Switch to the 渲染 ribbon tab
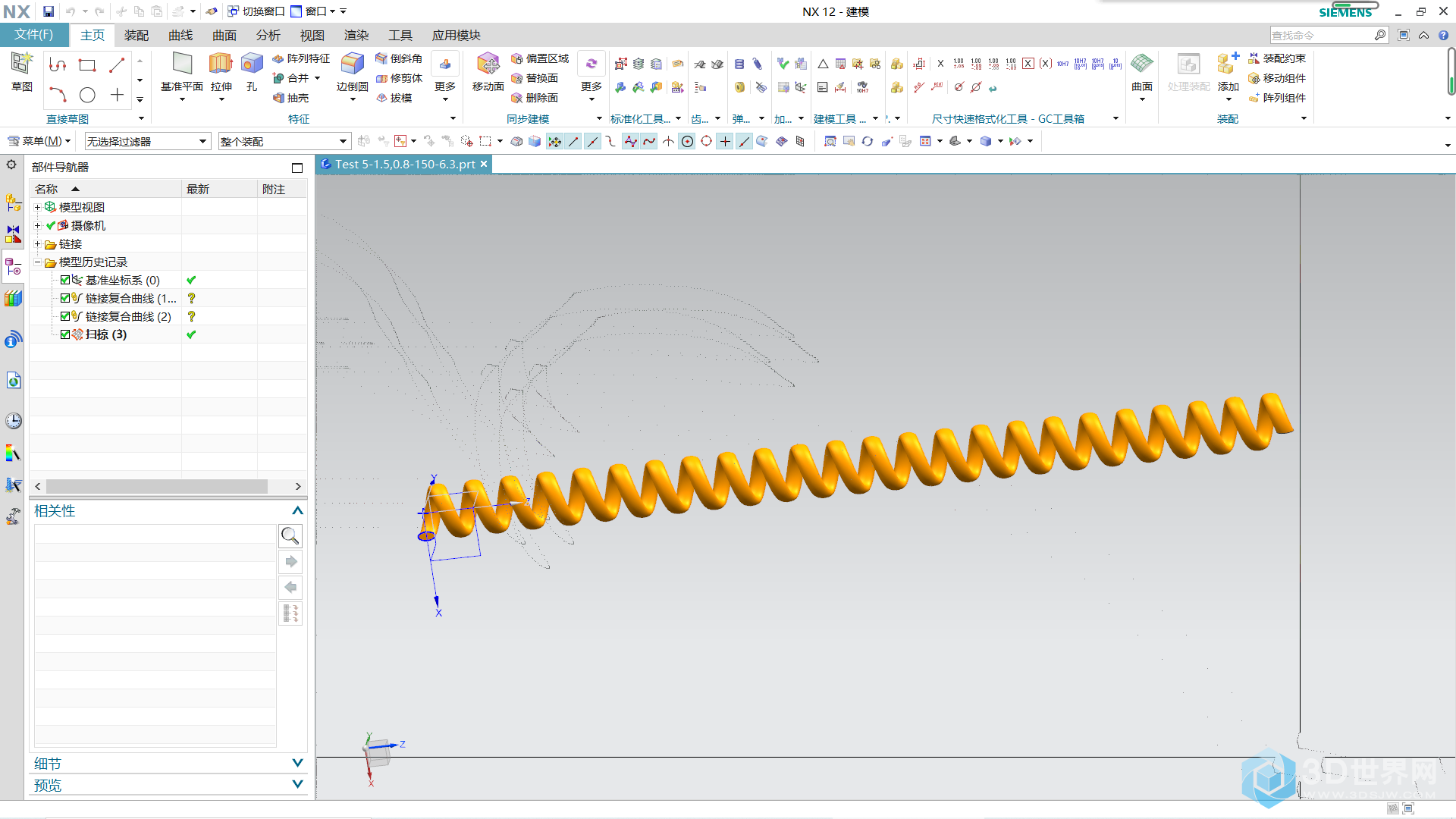This screenshot has width=1456, height=819. (356, 35)
